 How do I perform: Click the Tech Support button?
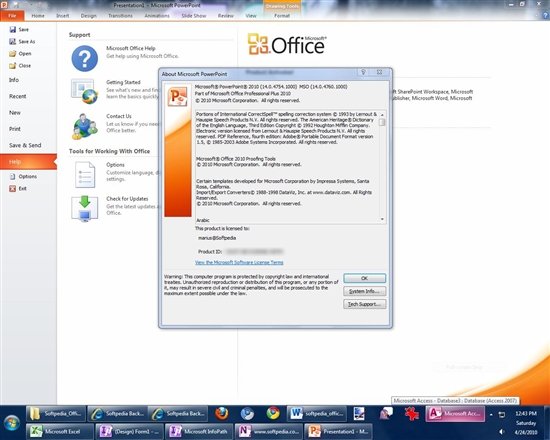tap(364, 304)
